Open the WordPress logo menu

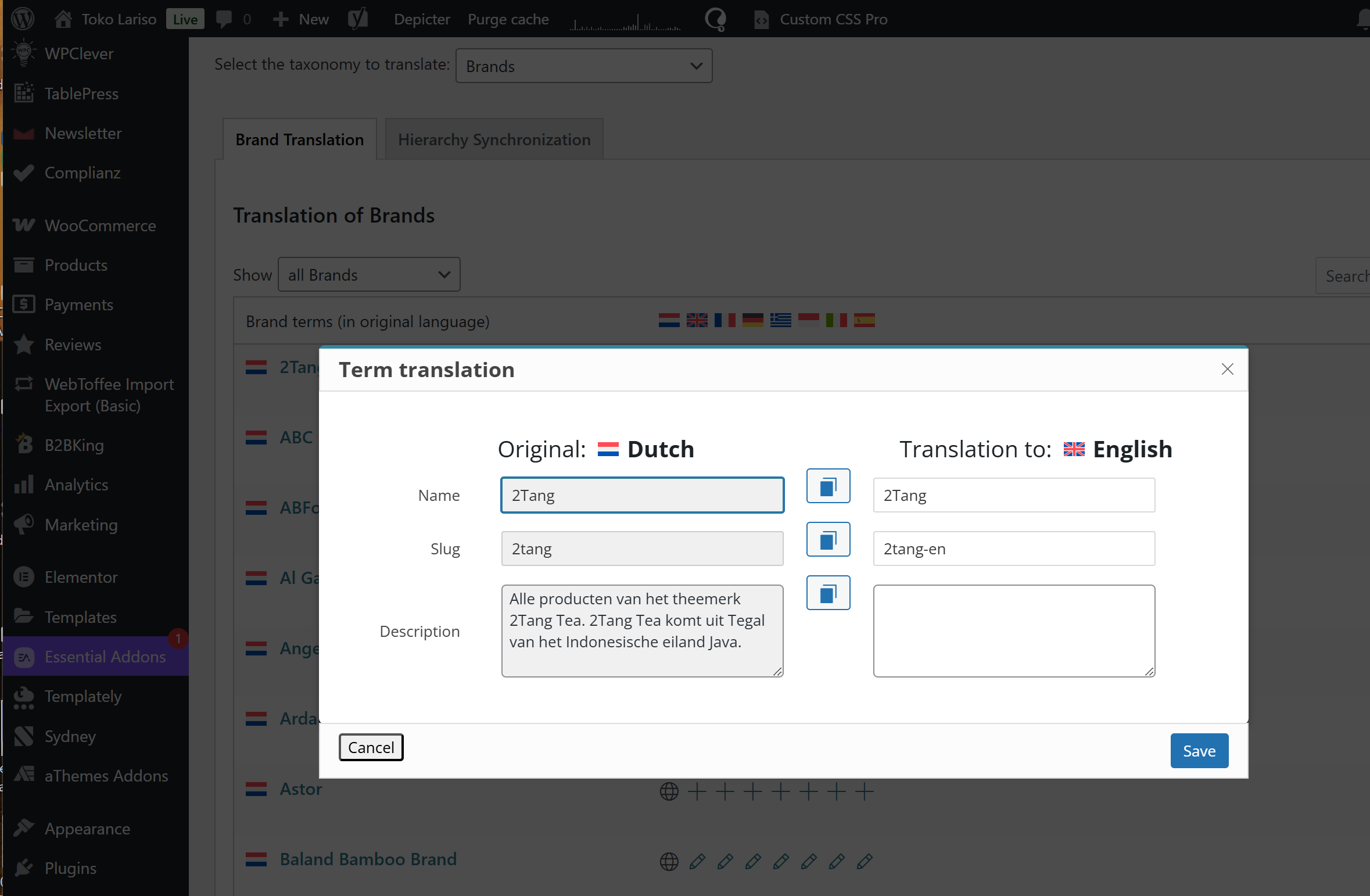click(x=23, y=19)
